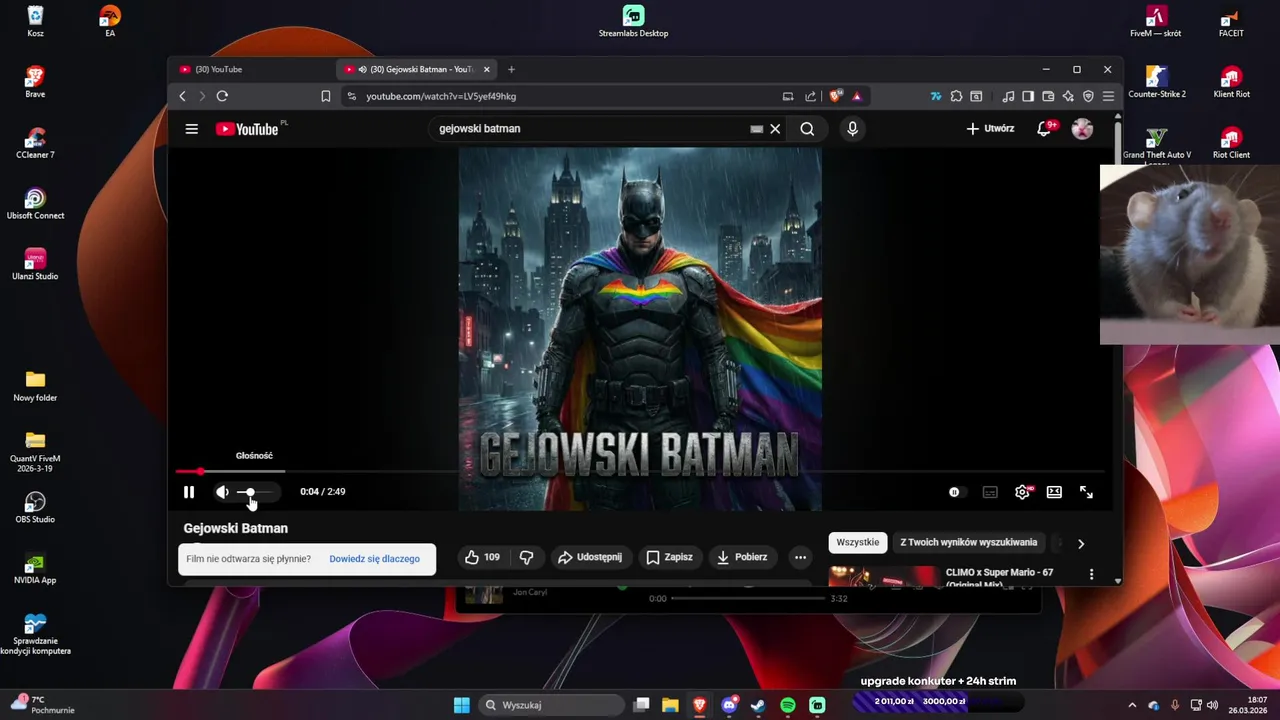Submit search with magnifying glass button
This screenshot has width=1280, height=720.
(x=807, y=129)
